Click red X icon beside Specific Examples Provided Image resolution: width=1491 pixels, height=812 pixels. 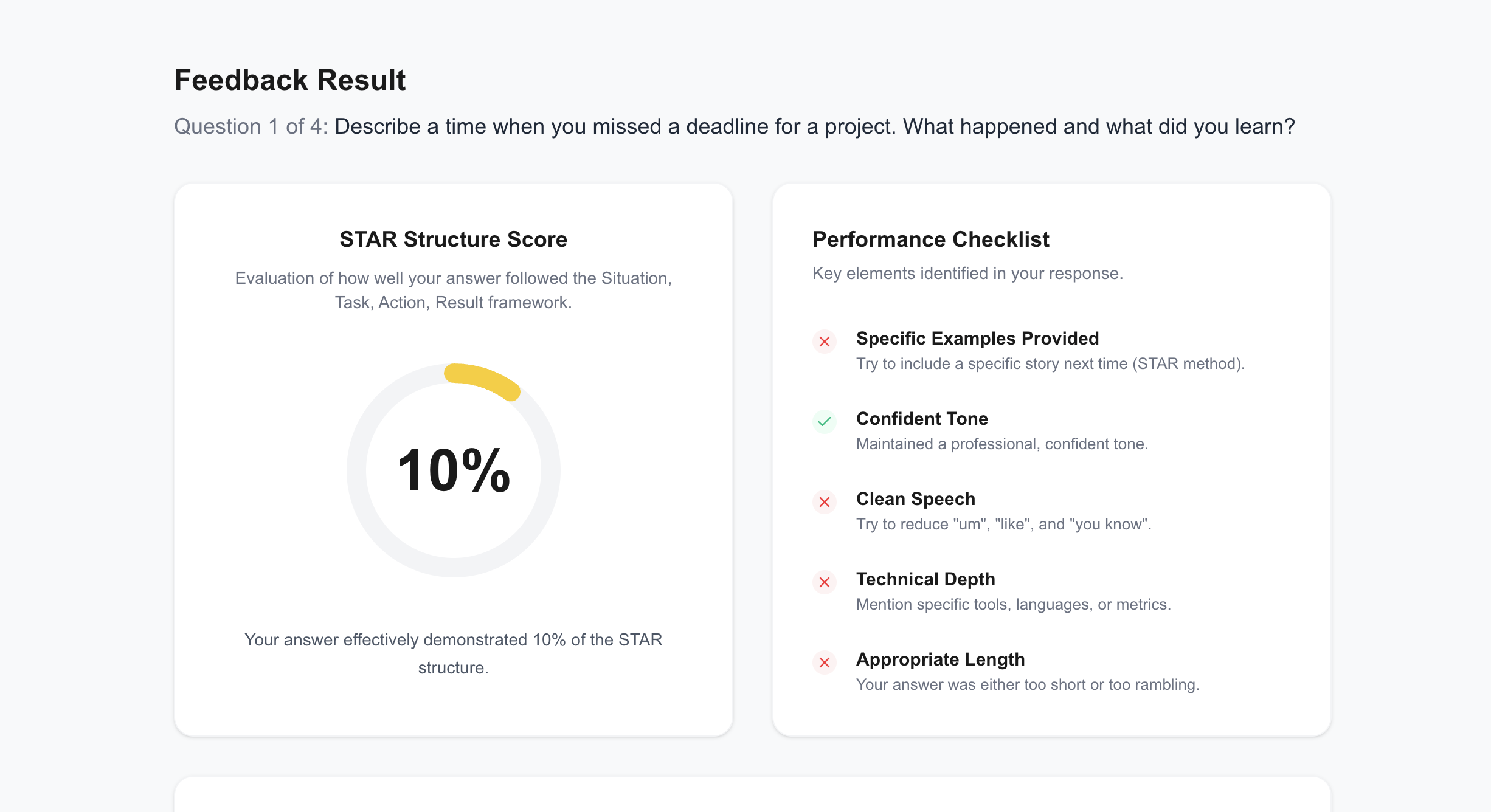click(825, 342)
